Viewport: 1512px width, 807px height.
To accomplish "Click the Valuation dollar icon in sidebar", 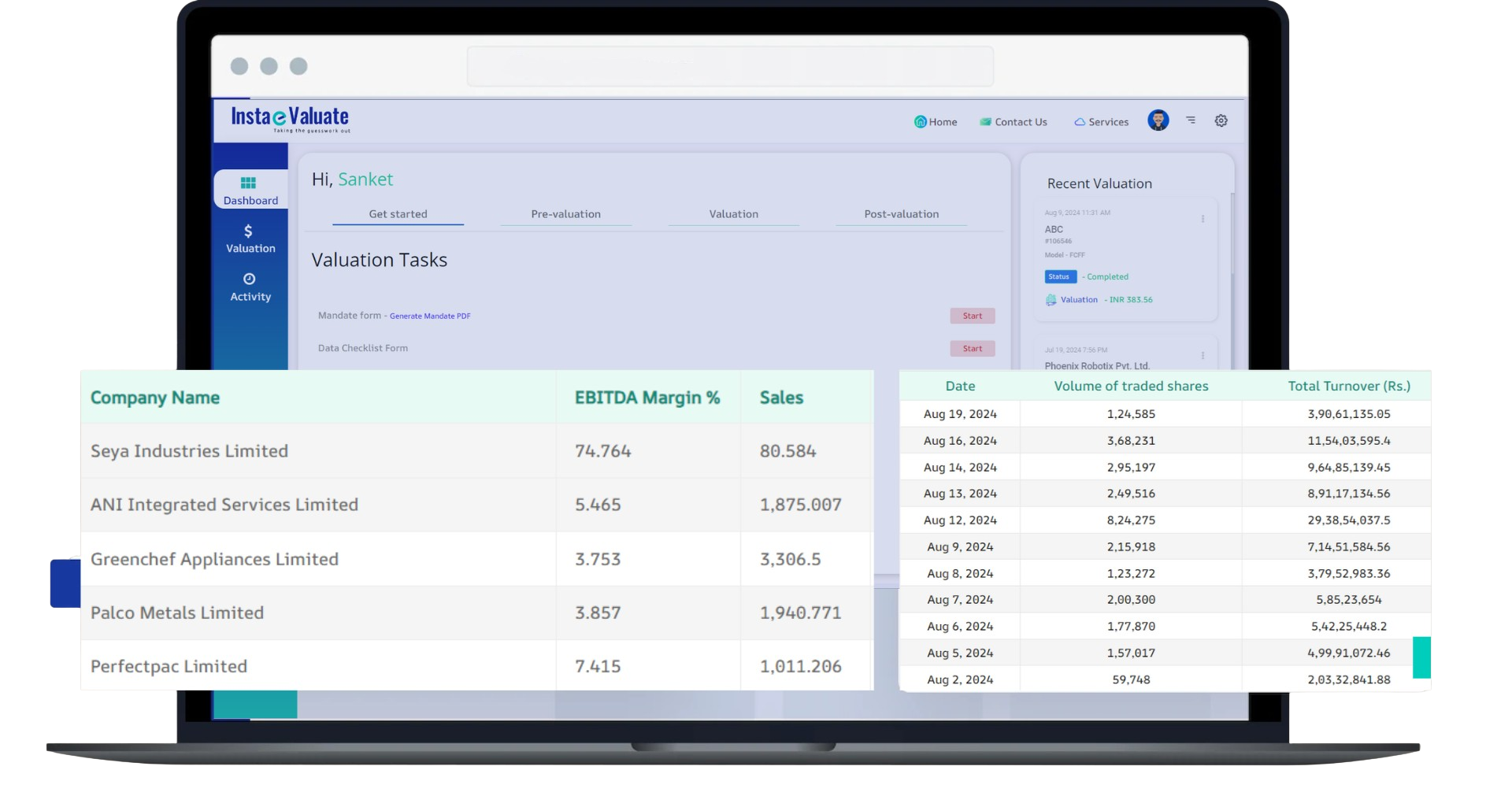I will tap(248, 231).
